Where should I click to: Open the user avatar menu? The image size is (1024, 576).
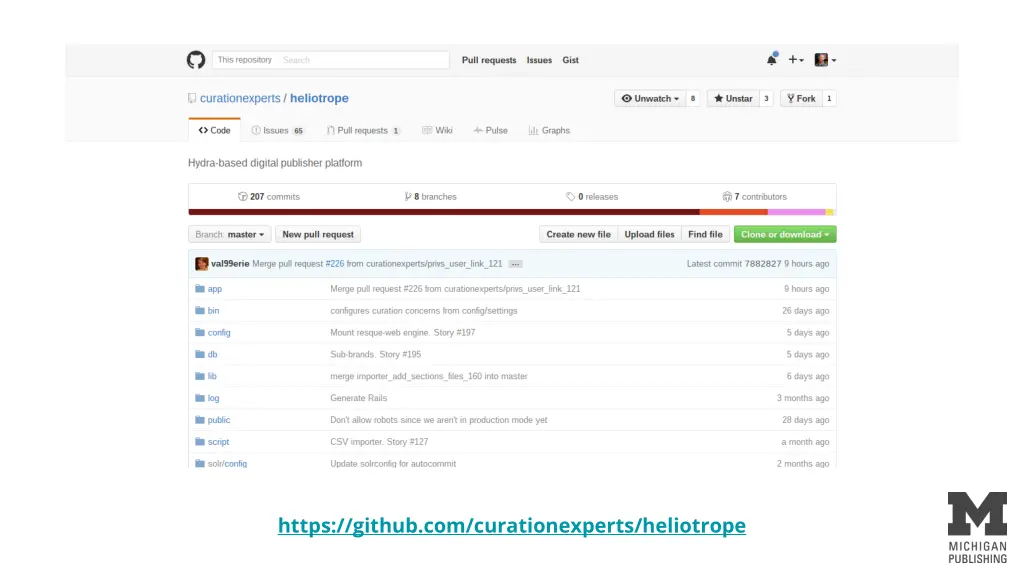825,59
